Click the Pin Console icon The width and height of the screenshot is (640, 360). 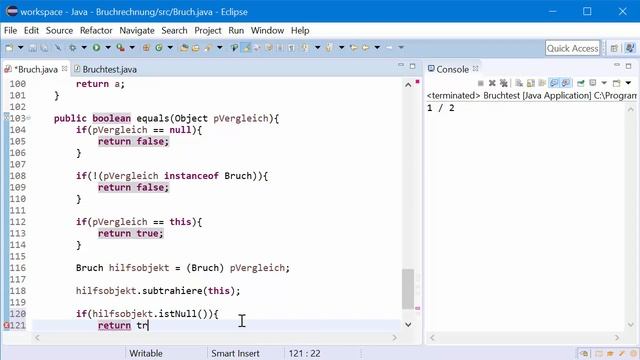coord(581,83)
